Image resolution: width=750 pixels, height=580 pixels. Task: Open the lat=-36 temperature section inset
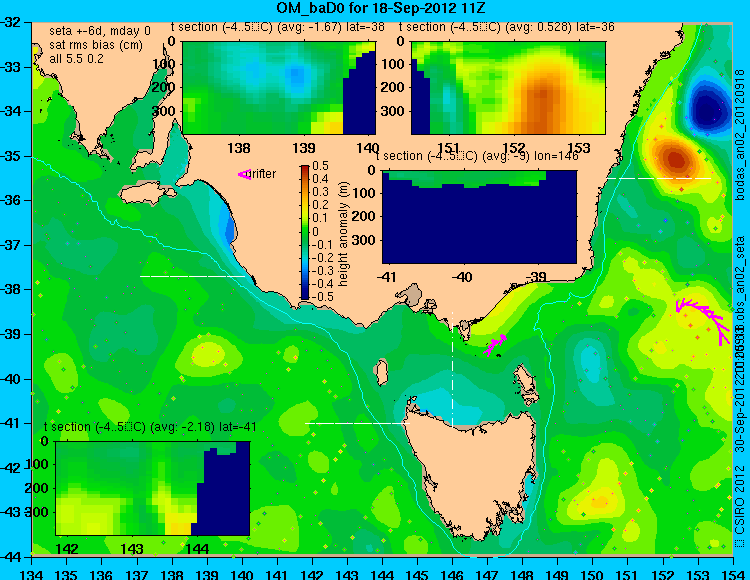click(x=508, y=88)
